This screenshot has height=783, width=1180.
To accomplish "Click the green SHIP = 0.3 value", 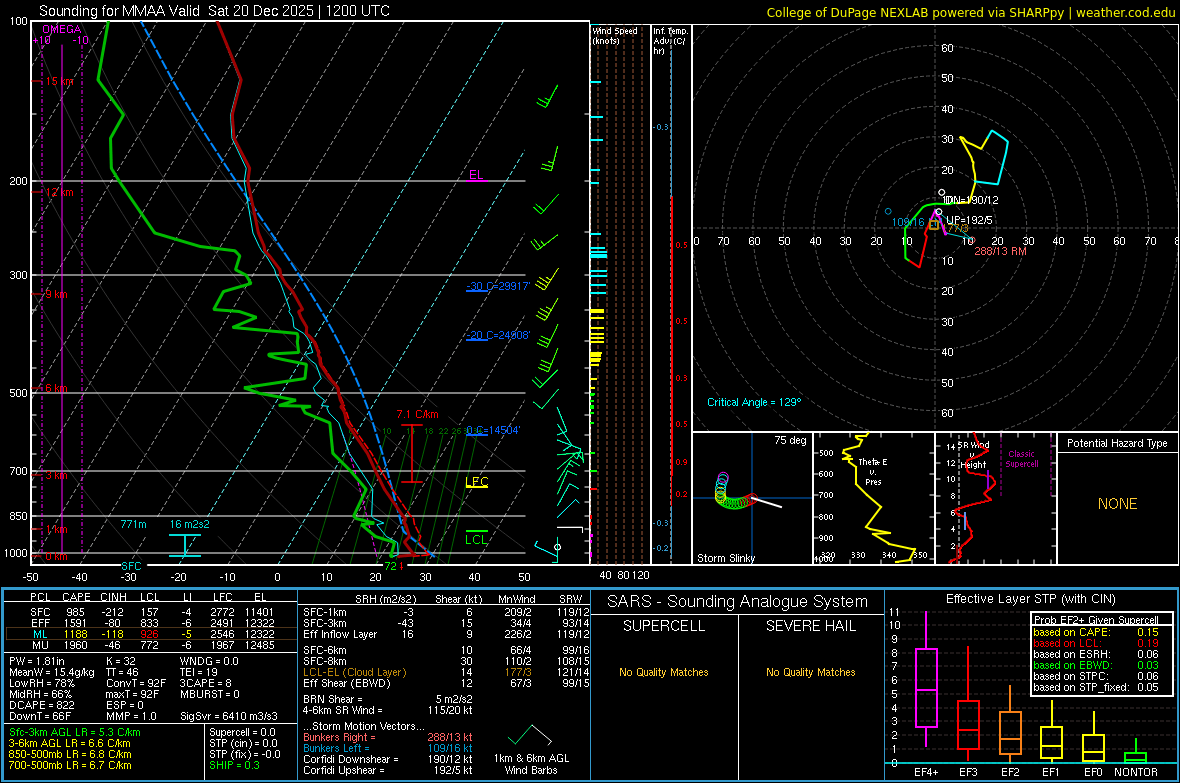I will point(234,765).
